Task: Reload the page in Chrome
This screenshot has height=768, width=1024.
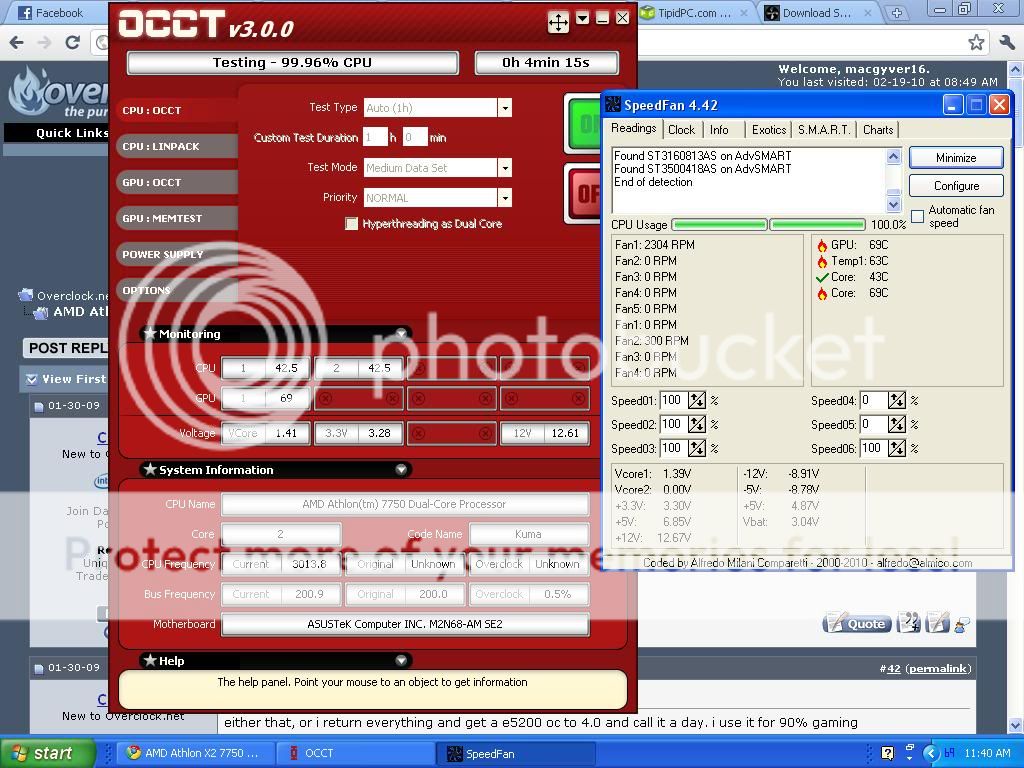Action: (x=72, y=43)
